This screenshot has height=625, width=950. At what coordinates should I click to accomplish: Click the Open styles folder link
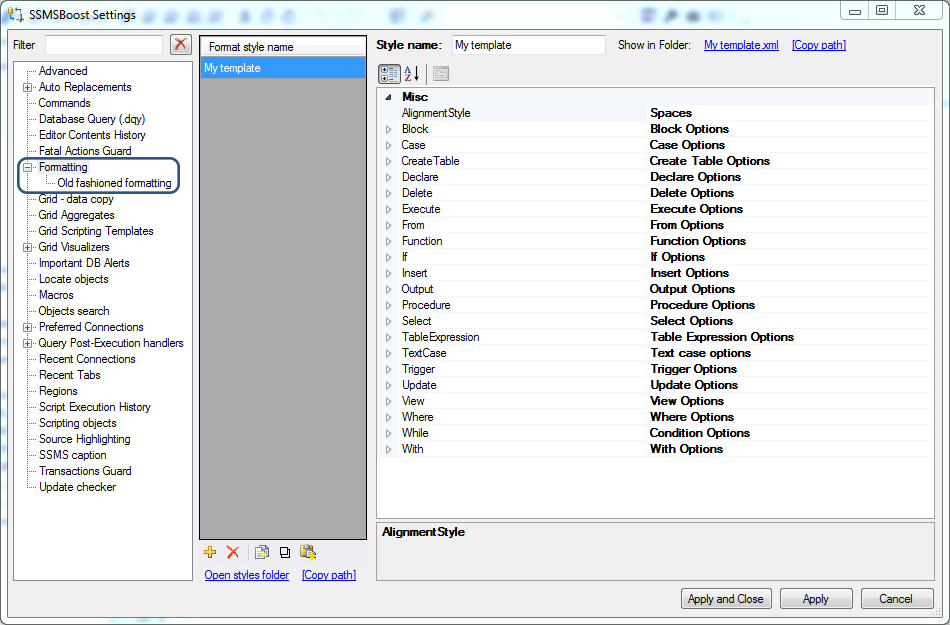click(x=247, y=575)
